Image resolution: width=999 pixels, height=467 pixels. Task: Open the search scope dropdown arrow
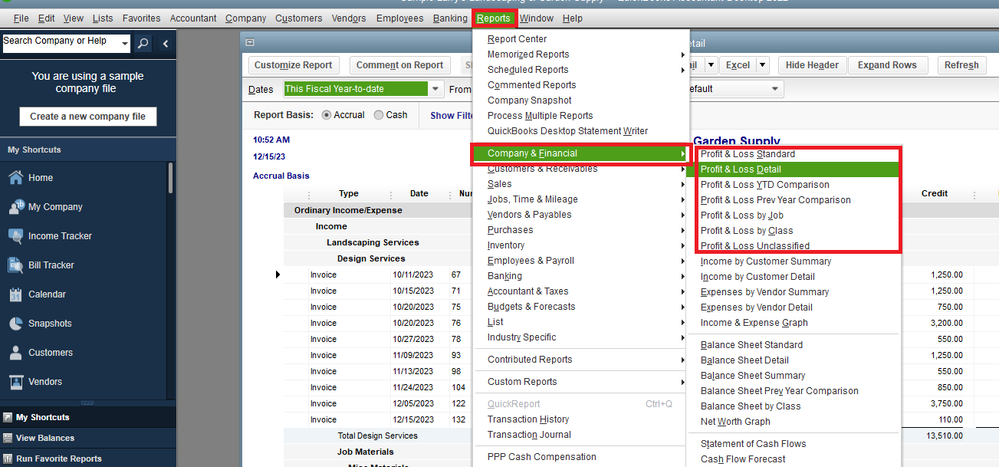[125, 43]
